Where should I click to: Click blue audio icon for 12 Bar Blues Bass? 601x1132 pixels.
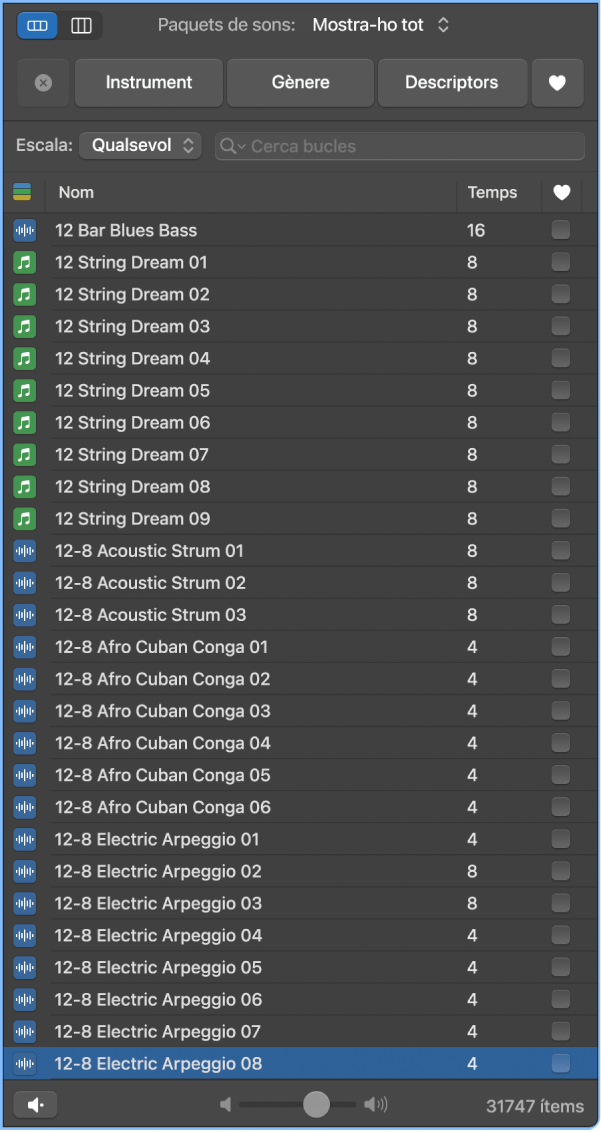[x=25, y=231]
